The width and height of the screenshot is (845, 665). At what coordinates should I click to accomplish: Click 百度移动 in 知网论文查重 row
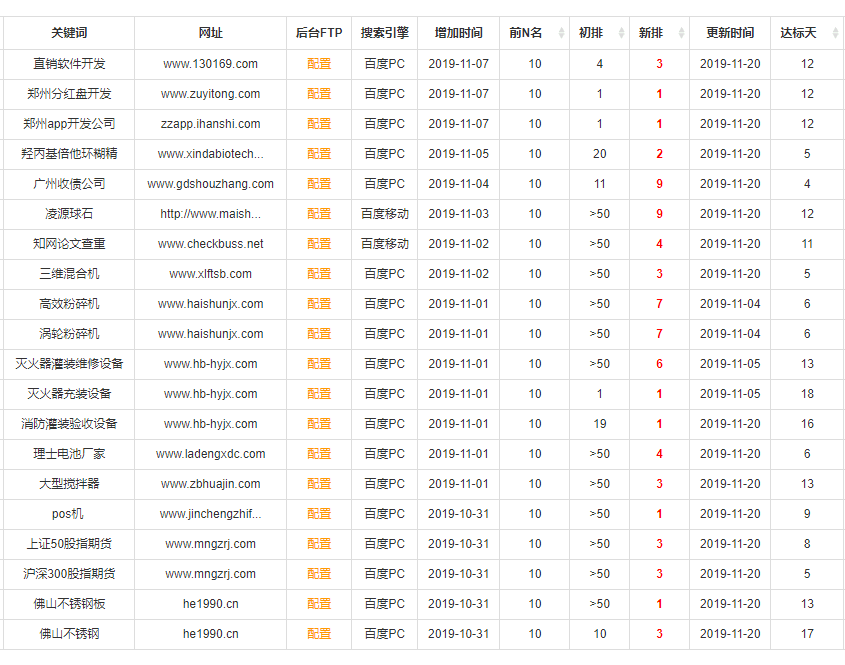pyautogui.click(x=384, y=244)
